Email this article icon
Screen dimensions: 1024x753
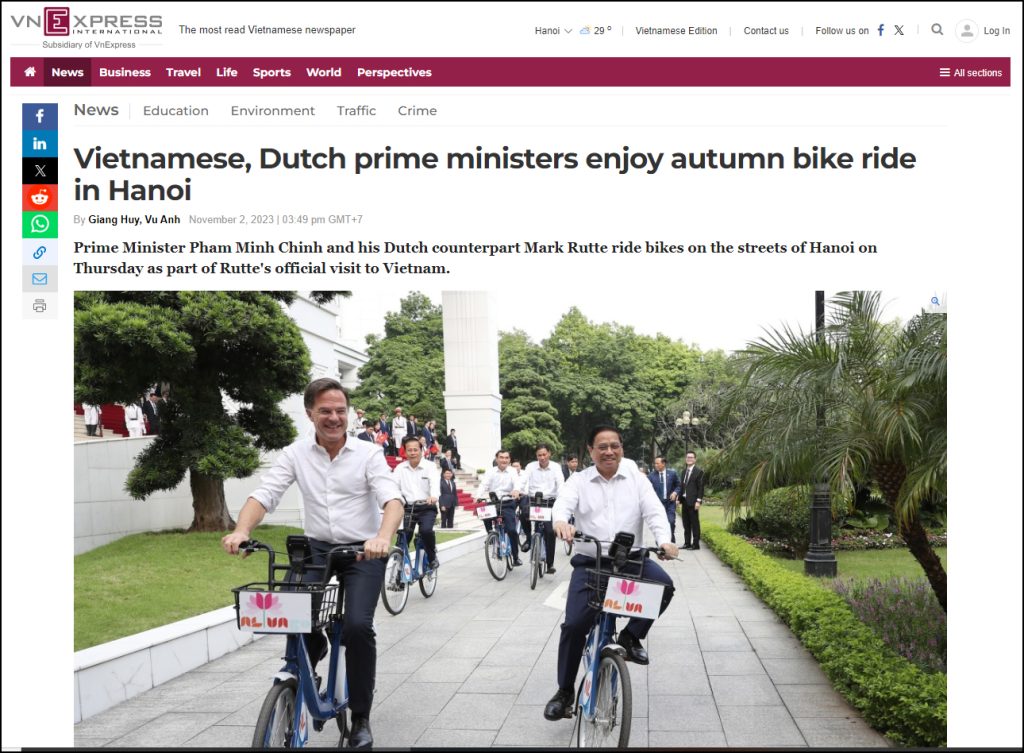(x=40, y=278)
